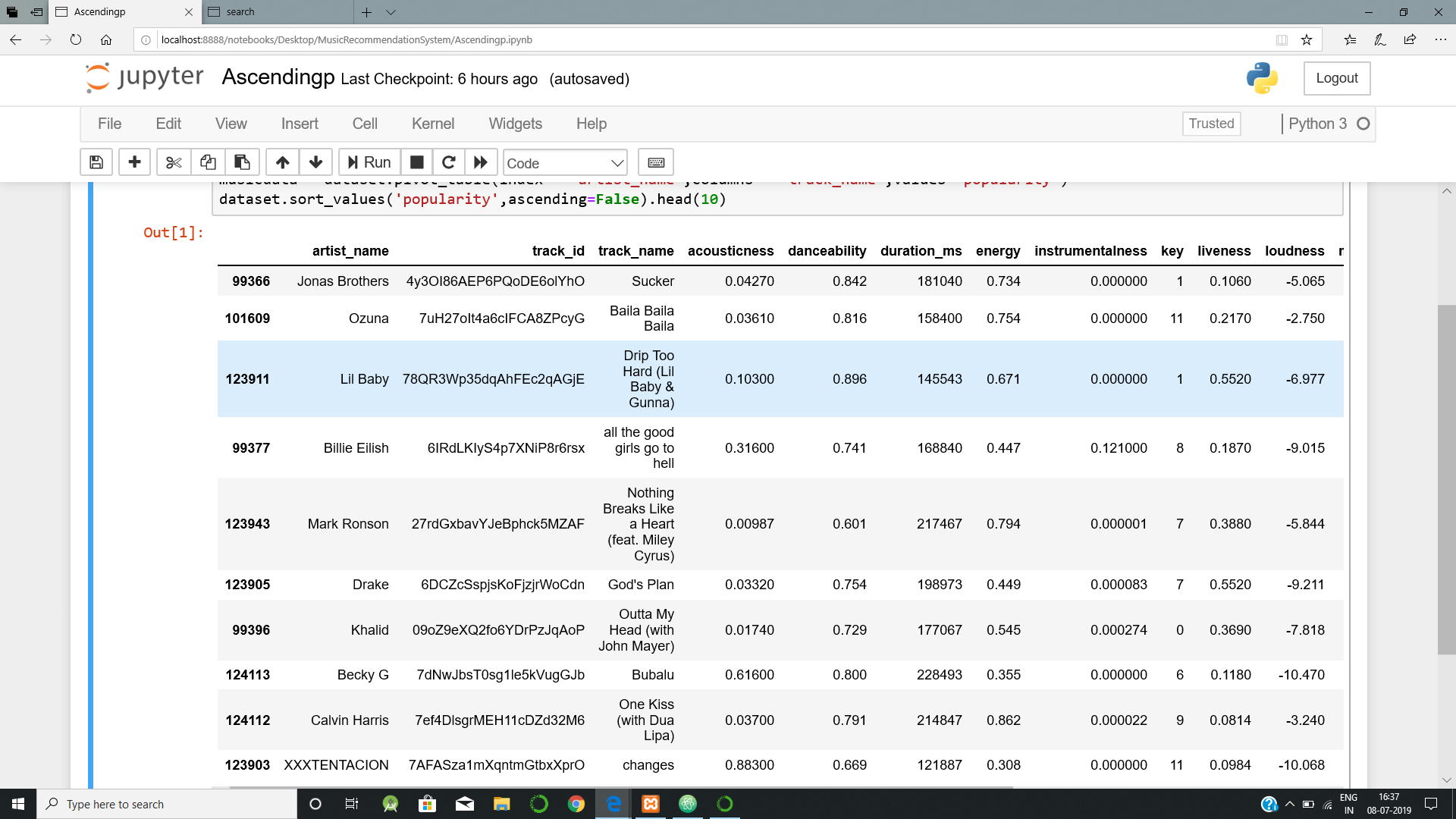The height and width of the screenshot is (819, 1456).
Task: Open the Kernel menu
Action: 431,123
